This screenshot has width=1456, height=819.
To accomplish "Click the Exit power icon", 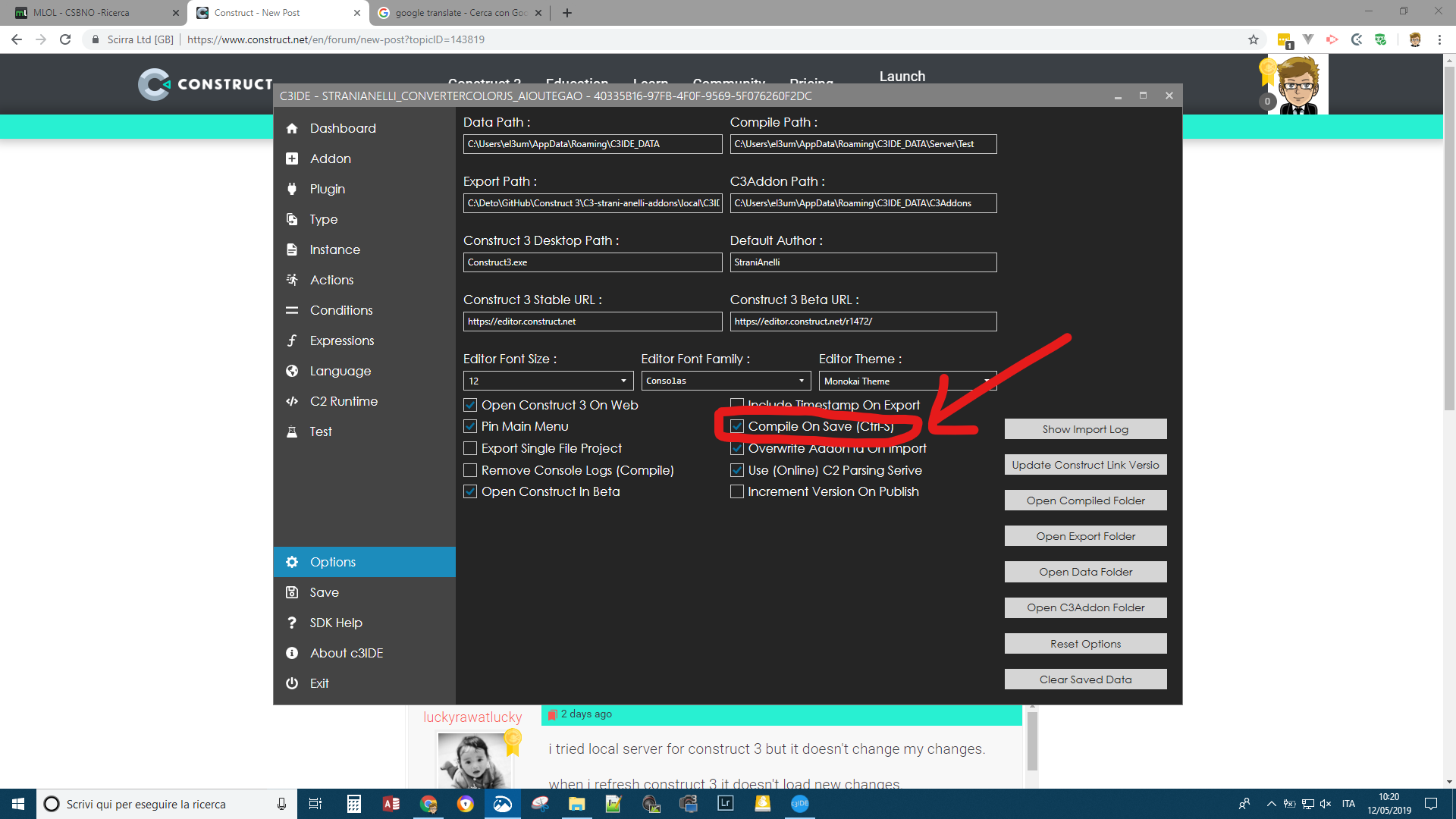I will (292, 683).
